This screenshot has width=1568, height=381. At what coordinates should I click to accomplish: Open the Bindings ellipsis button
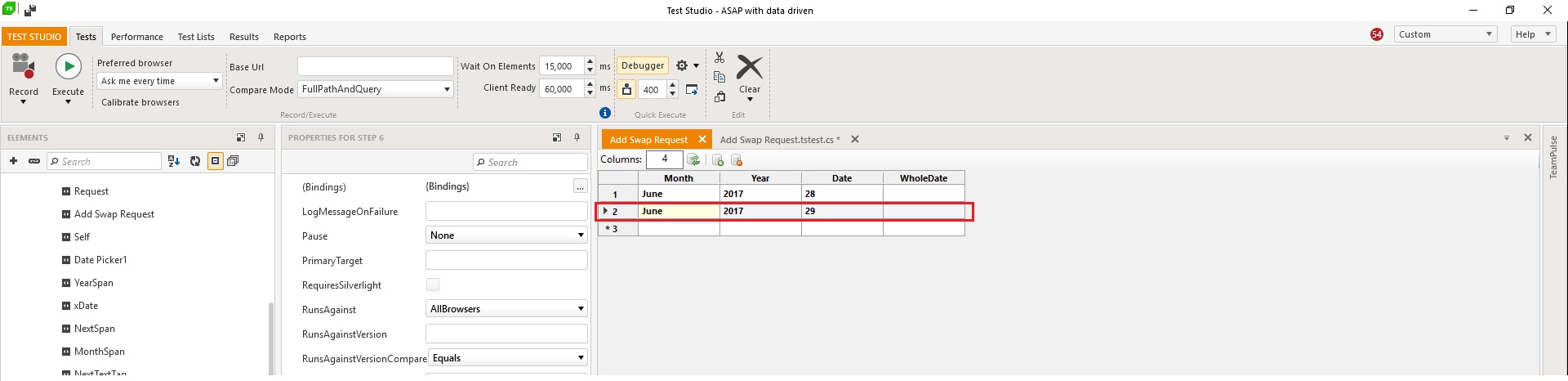click(x=580, y=186)
